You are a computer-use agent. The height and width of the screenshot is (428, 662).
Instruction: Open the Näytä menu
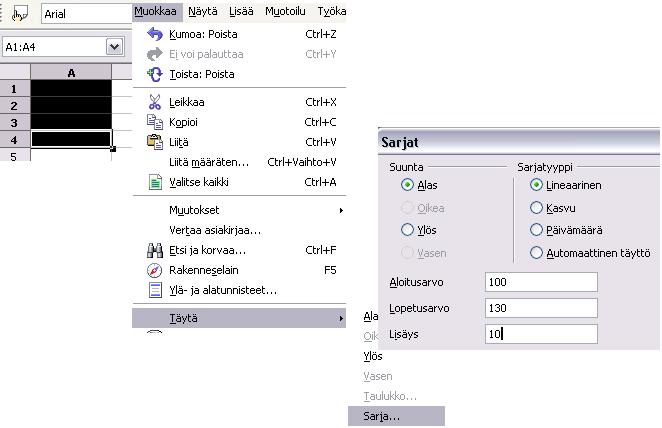(203, 12)
